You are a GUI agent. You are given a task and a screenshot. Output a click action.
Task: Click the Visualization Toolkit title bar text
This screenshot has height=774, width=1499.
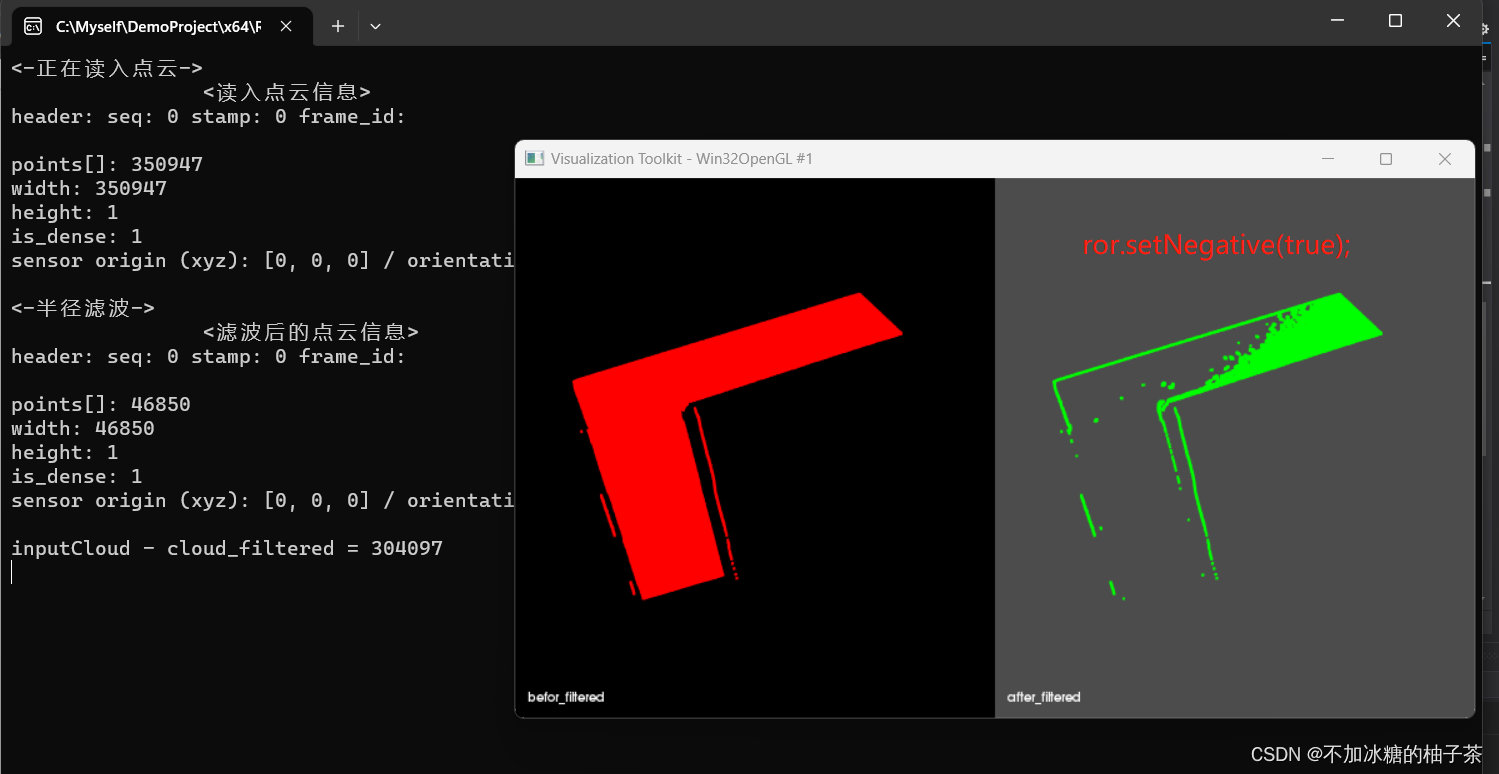pyautogui.click(x=681, y=159)
